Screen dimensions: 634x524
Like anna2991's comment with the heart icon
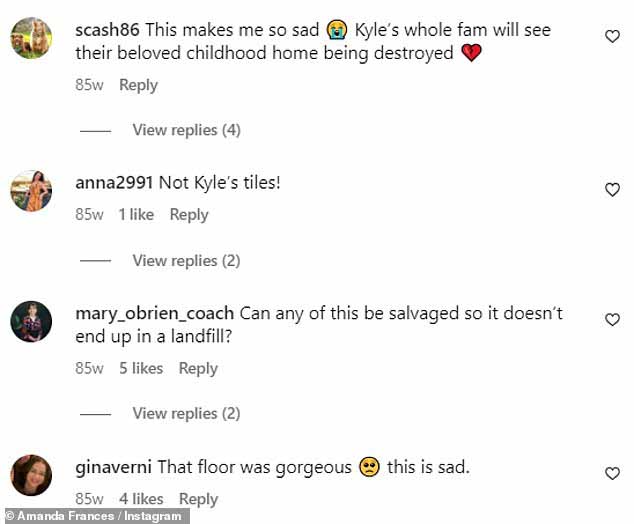612,190
